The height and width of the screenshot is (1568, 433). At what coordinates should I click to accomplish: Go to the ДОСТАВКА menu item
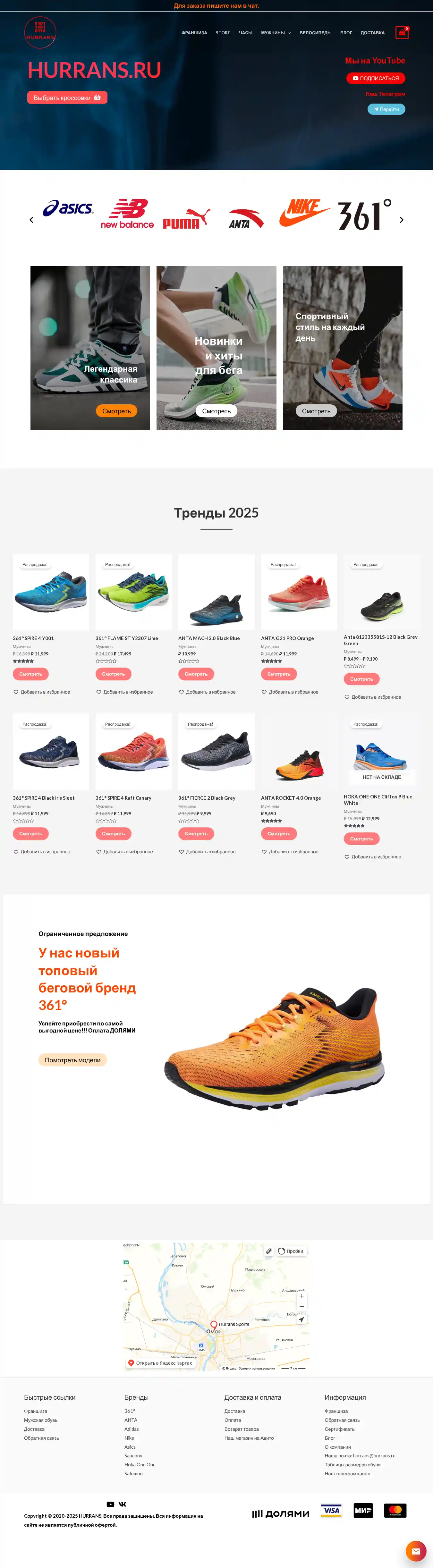tap(373, 33)
